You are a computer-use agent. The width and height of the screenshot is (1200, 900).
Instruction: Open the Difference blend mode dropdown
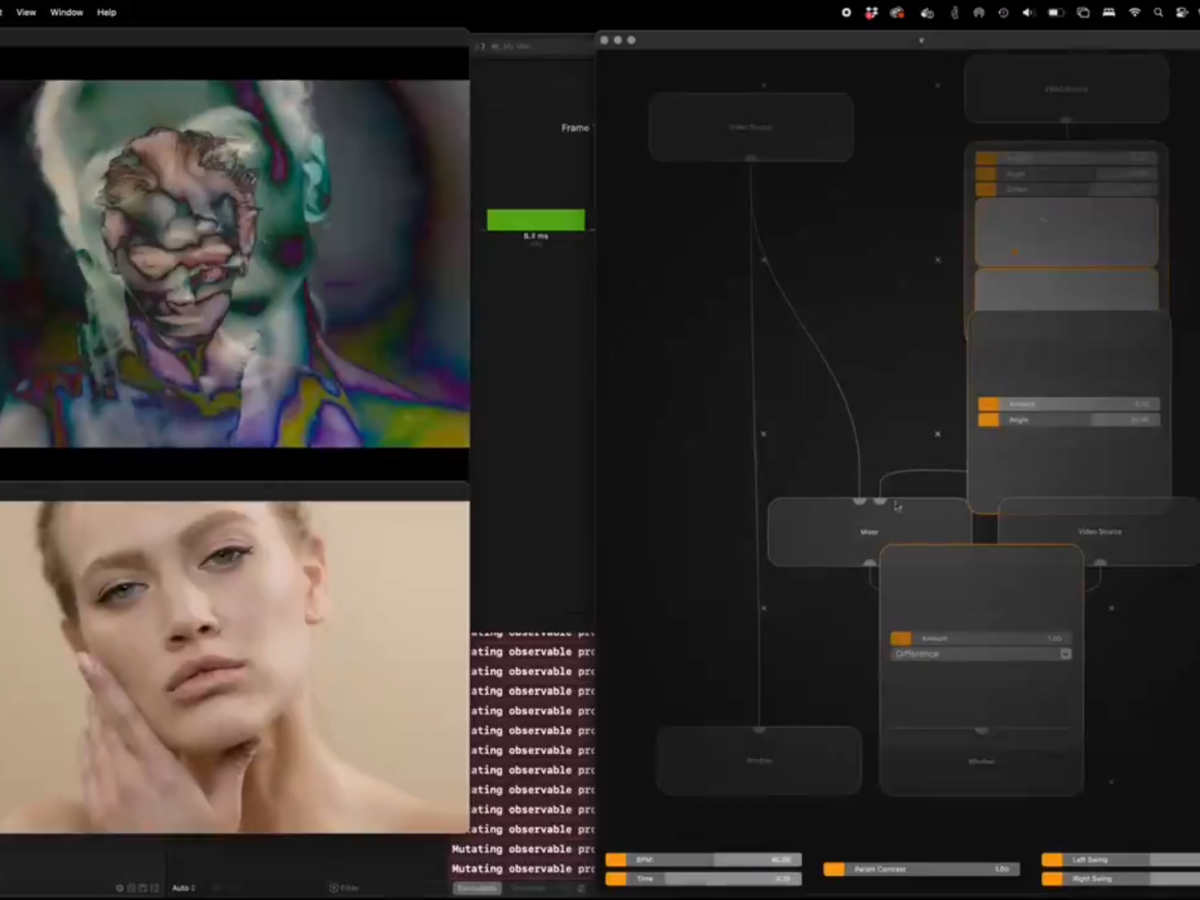point(981,654)
